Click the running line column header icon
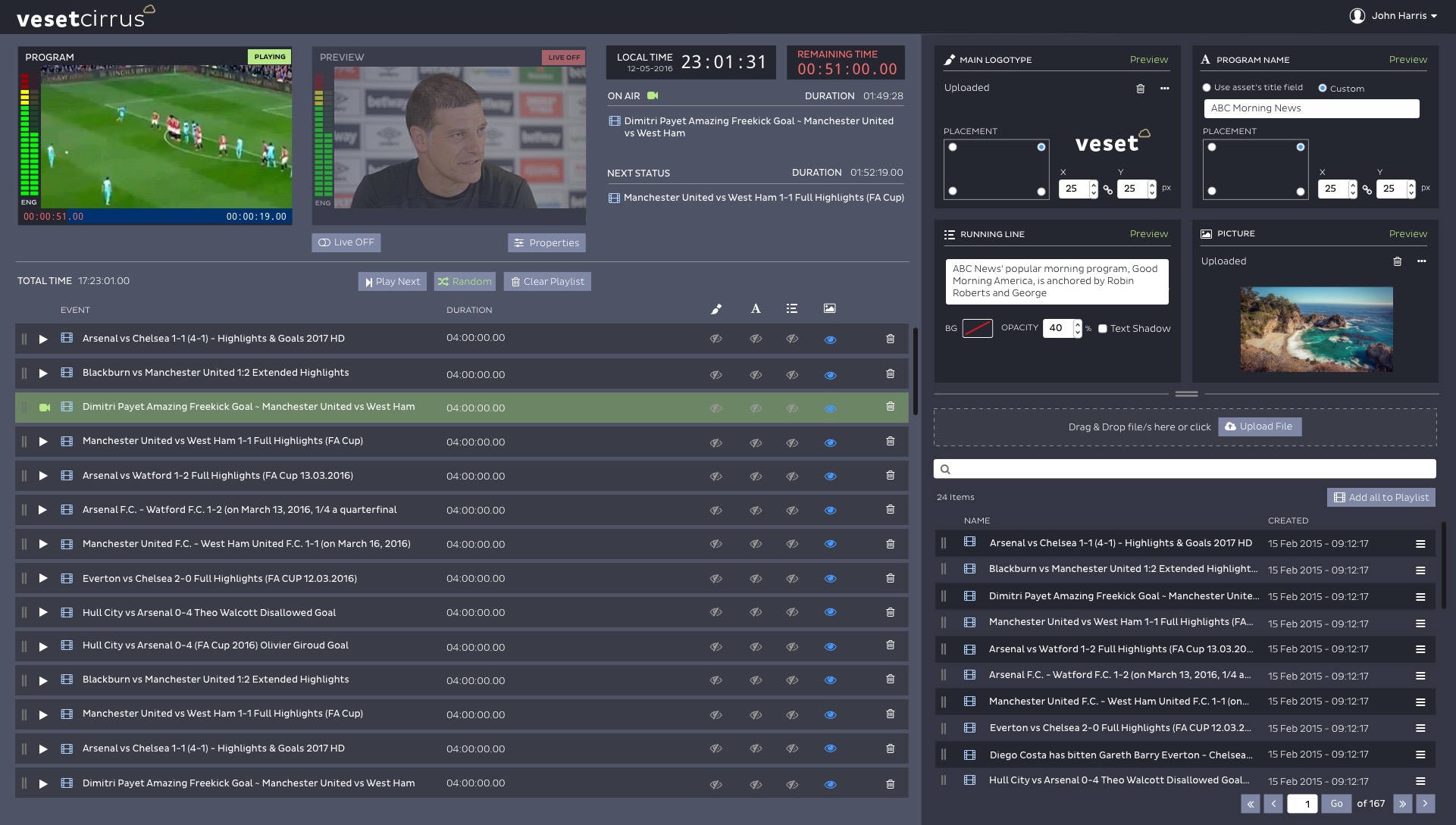Viewport: 1456px width, 825px height. click(792, 309)
